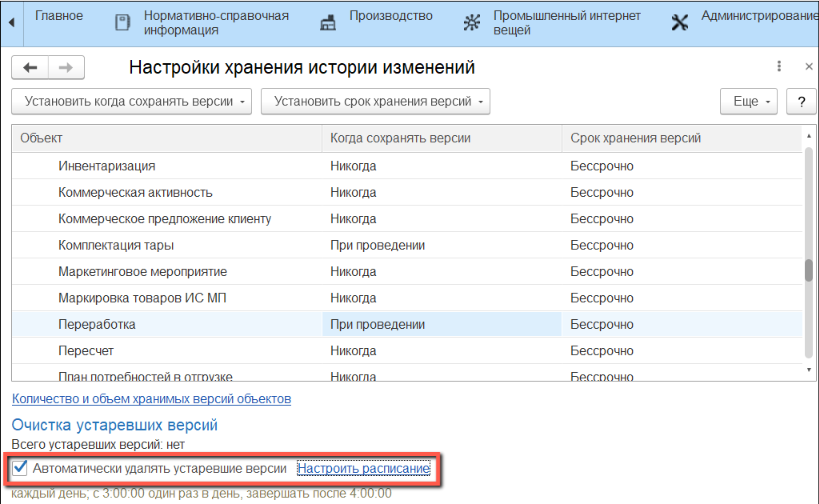Click the Настроить расписание link
819x504 pixels.
pos(363,468)
